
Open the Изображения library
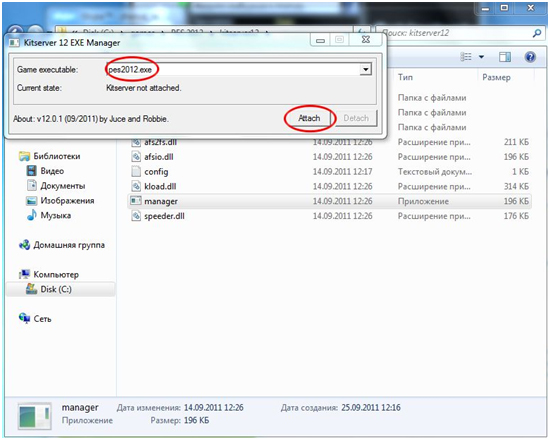coord(67,200)
